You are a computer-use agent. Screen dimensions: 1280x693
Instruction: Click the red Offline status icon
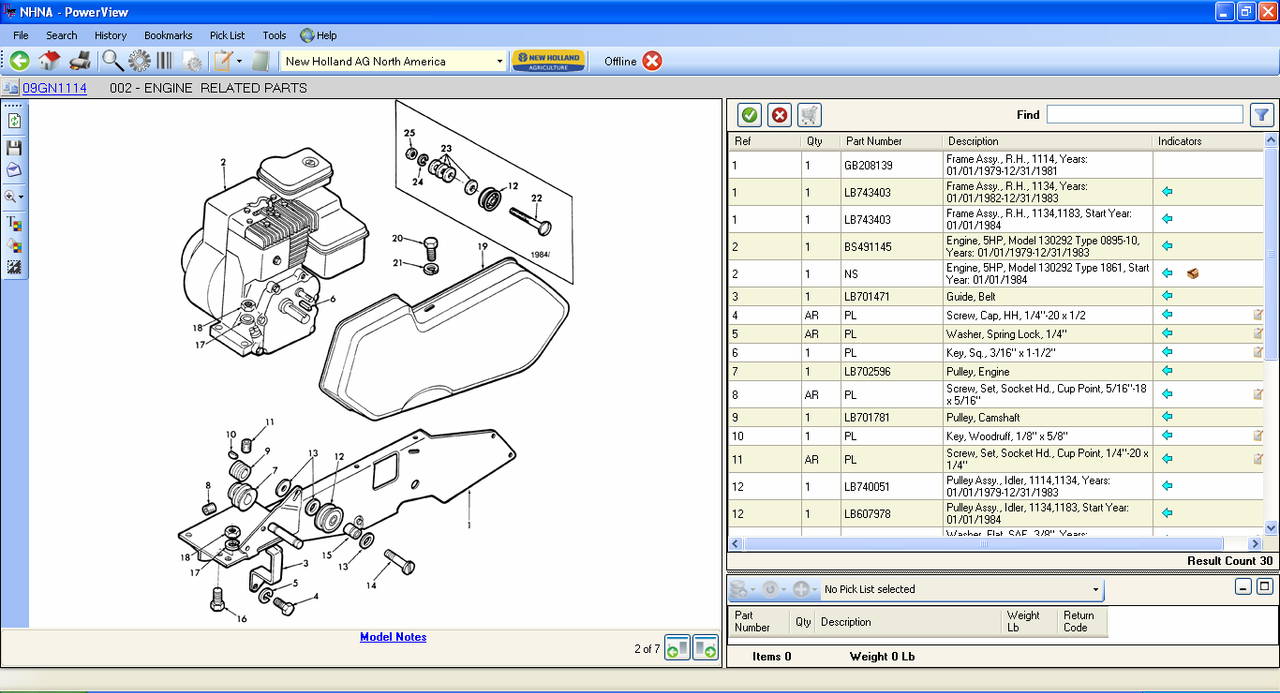click(652, 61)
